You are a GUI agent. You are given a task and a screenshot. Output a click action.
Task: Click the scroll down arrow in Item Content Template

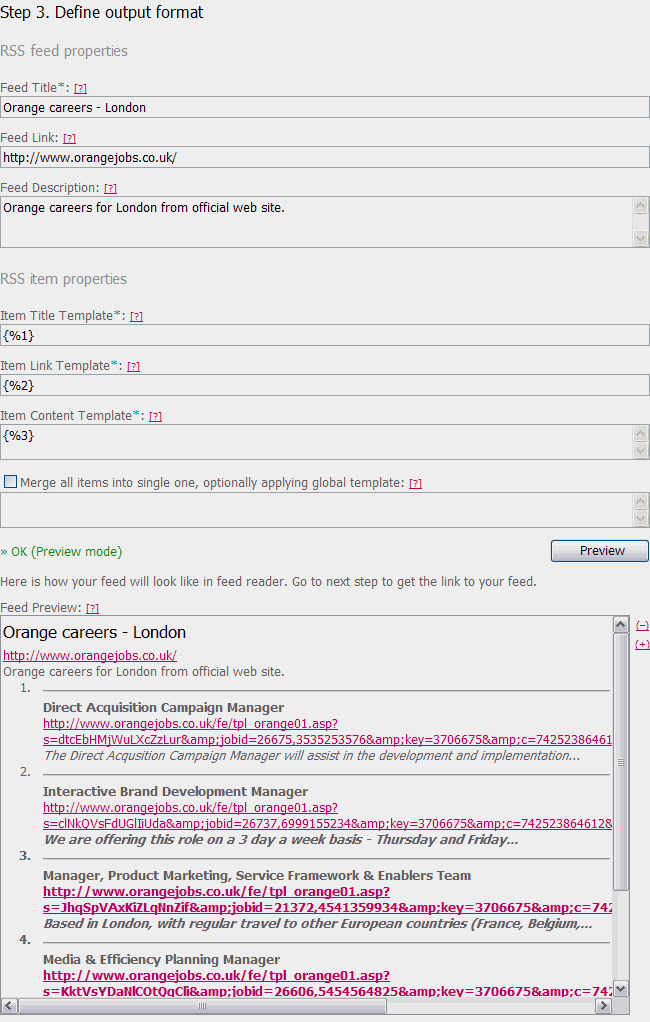[x=640, y=450]
